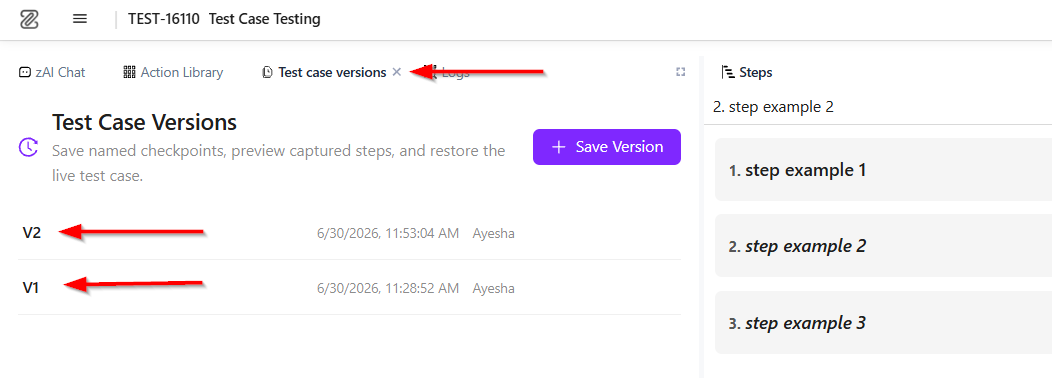This screenshot has width=1052, height=378.
Task: Click the purple history clock icon
Action: coord(28,147)
